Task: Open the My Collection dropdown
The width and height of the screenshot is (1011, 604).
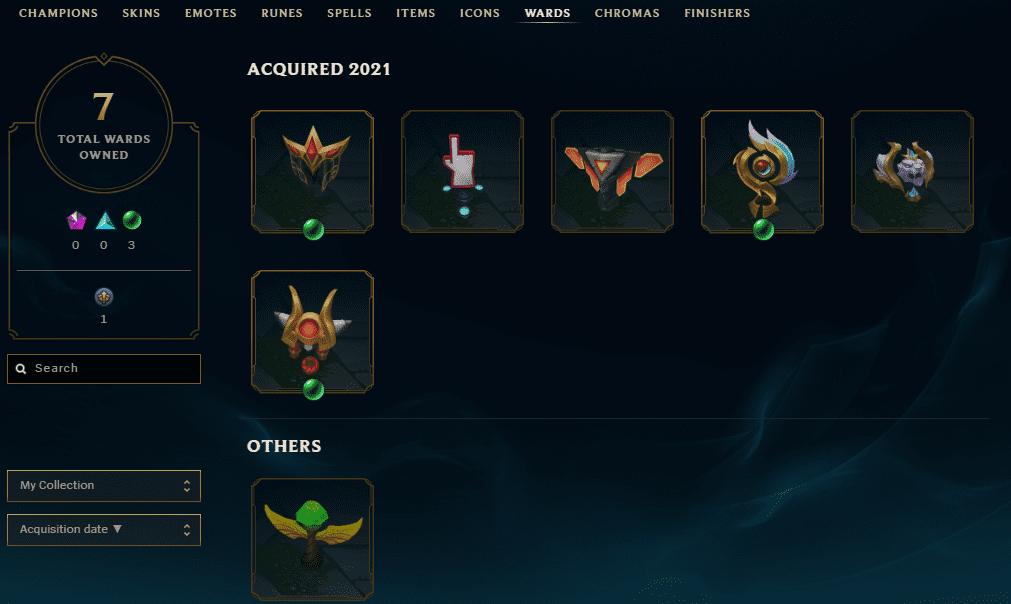Action: tap(104, 485)
